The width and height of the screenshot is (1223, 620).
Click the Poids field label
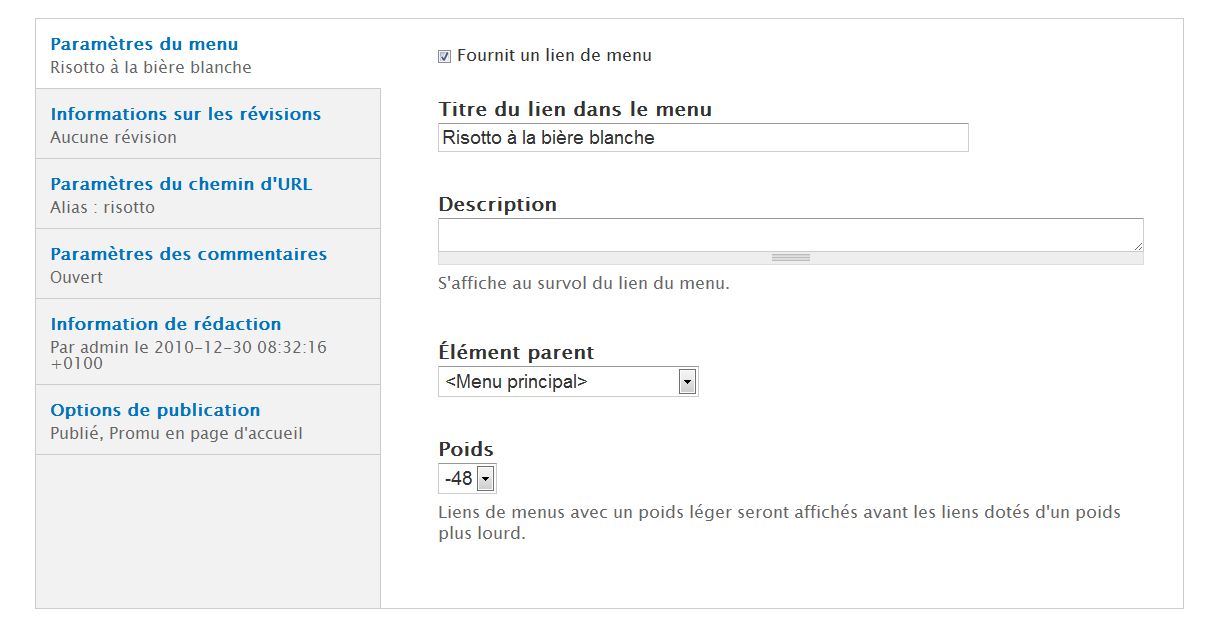[465, 450]
